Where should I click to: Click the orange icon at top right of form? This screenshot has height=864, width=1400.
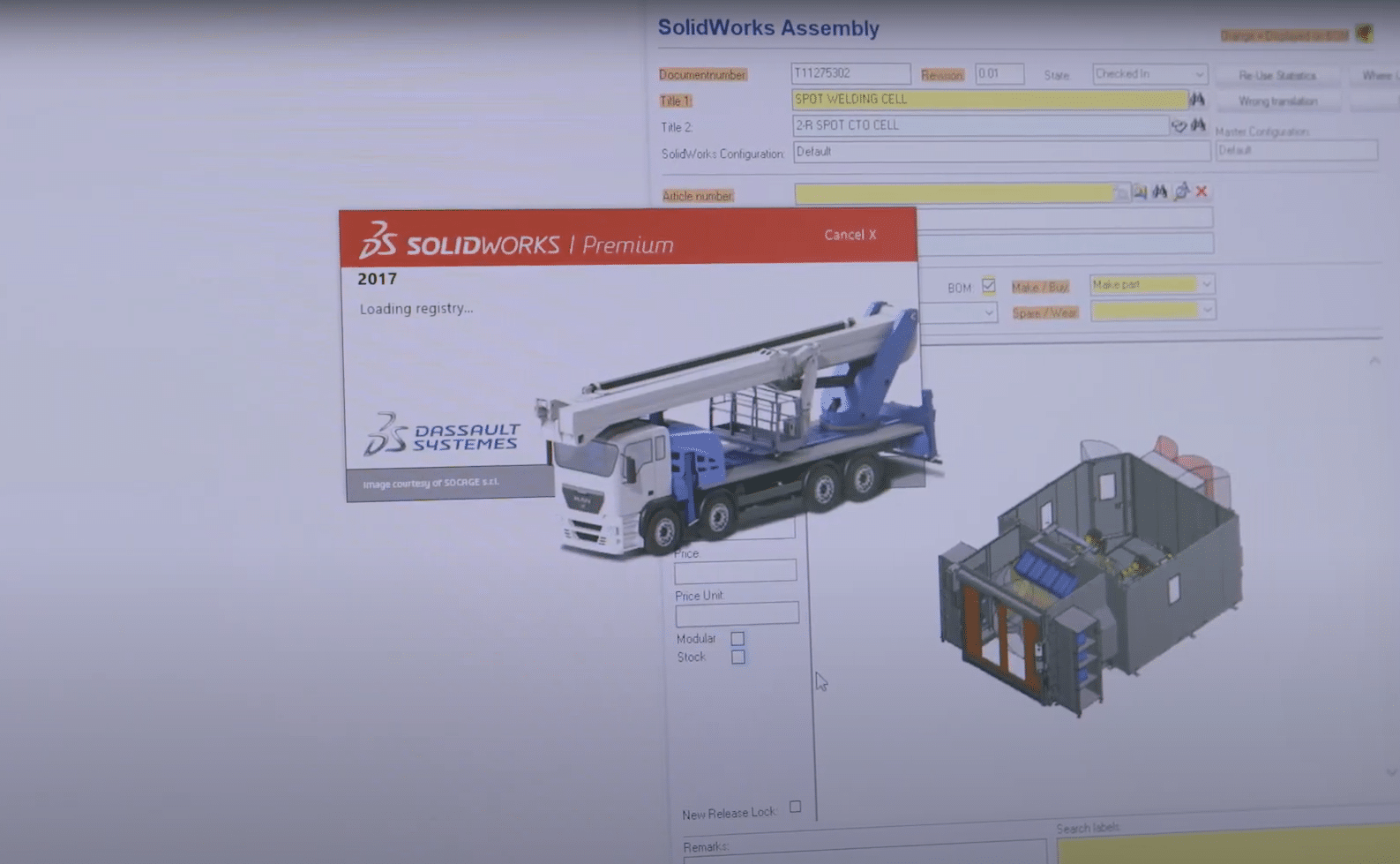coord(1364,34)
